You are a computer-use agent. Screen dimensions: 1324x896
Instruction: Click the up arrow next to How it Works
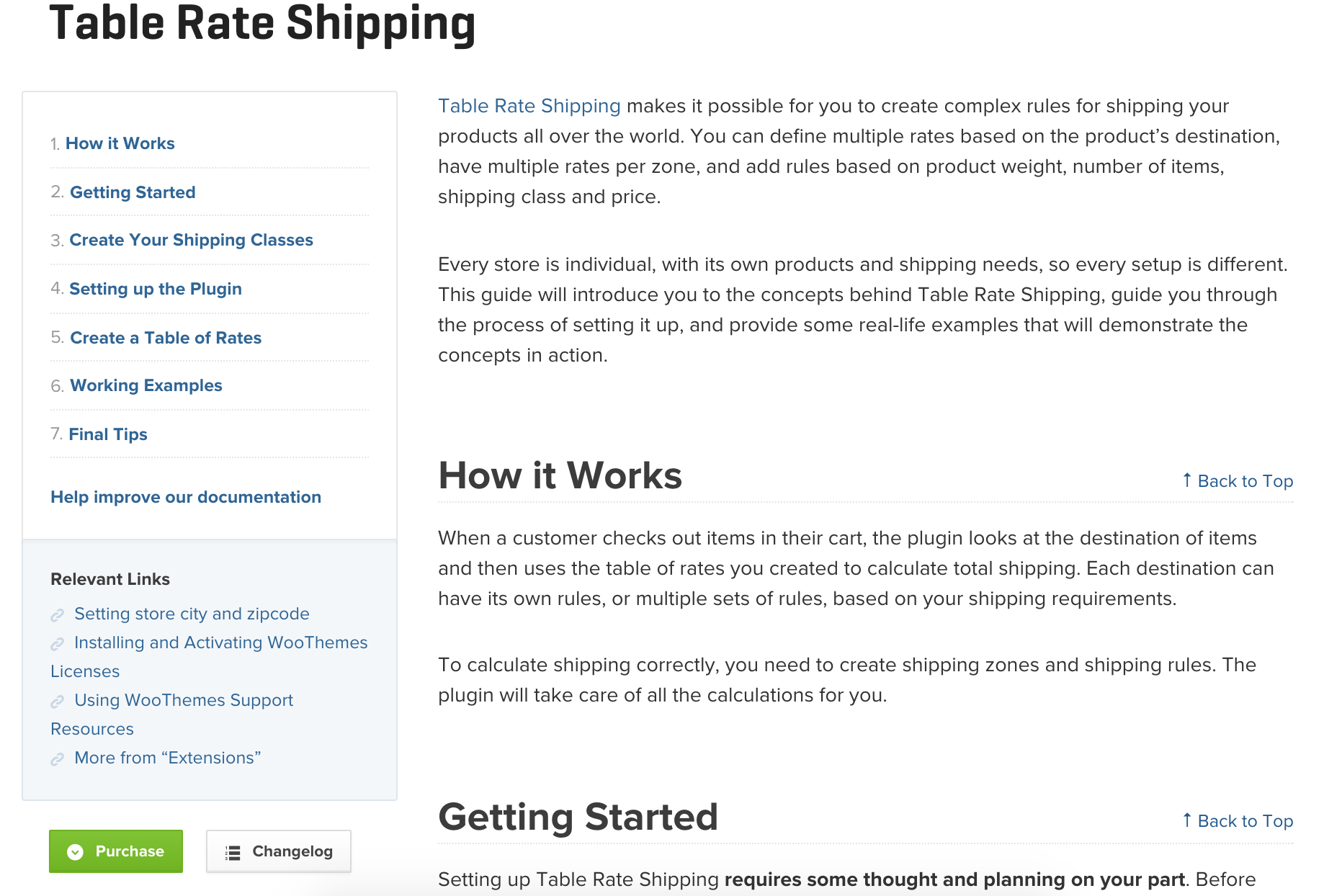1187,480
